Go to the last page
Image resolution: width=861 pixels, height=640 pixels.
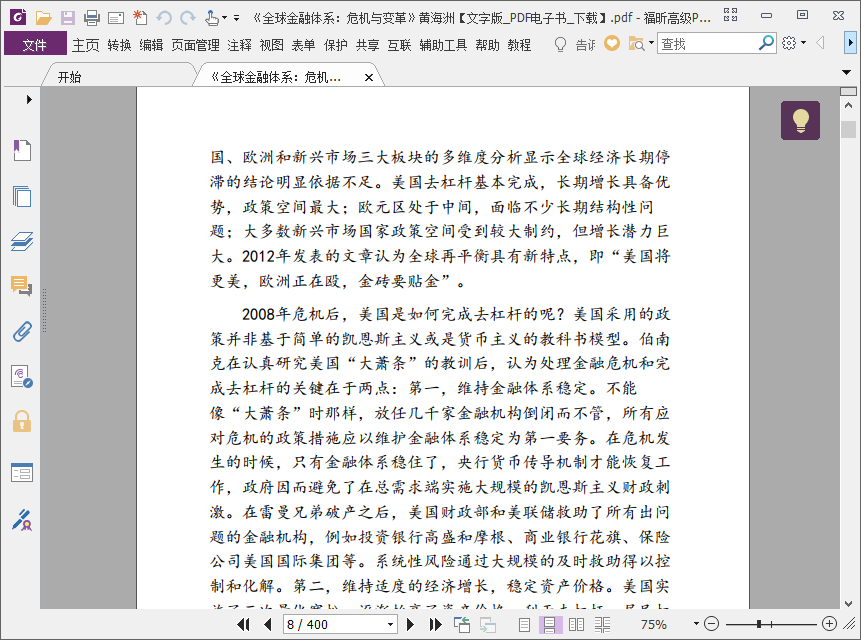pos(435,624)
